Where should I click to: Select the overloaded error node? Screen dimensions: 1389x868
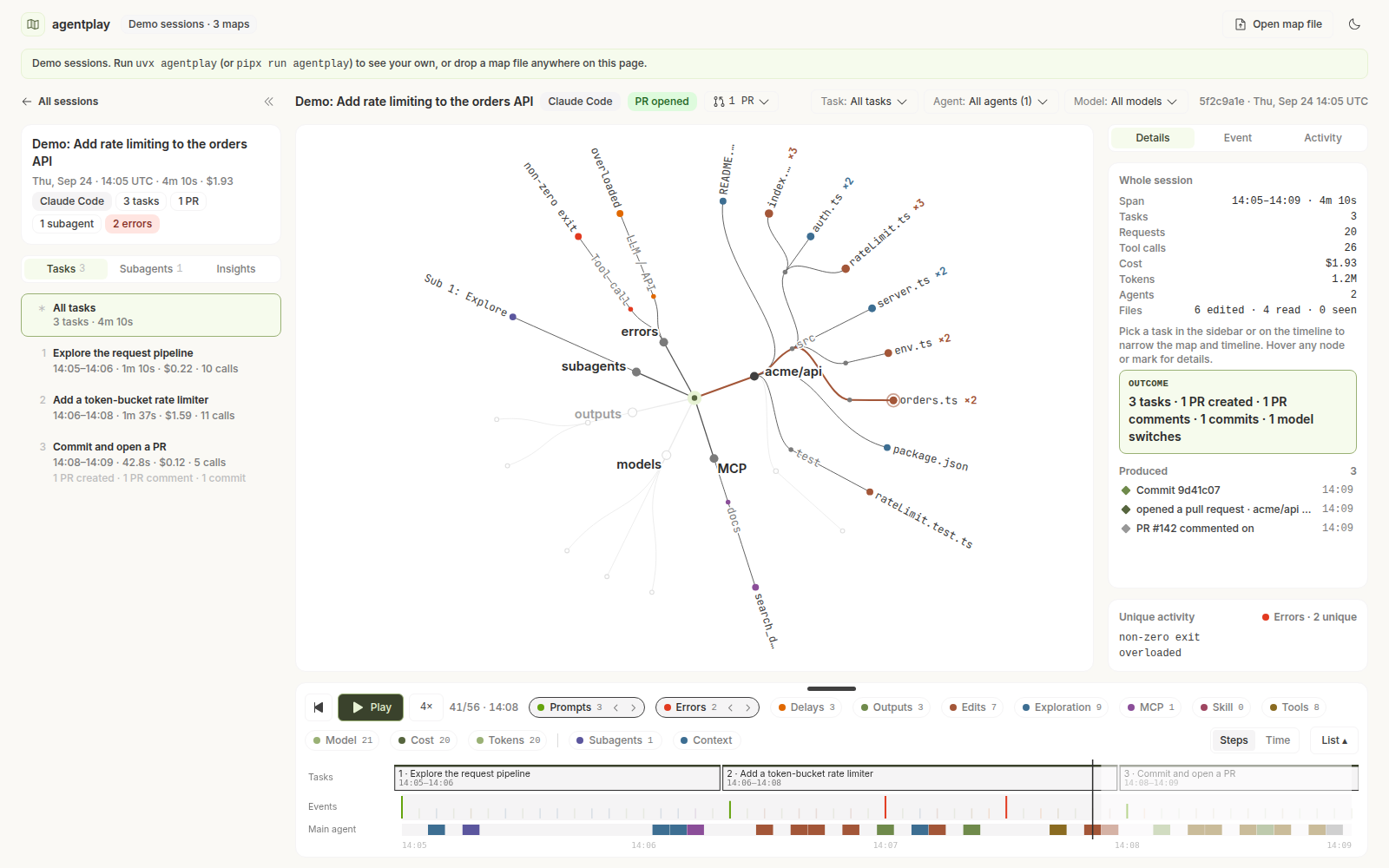[620, 214]
